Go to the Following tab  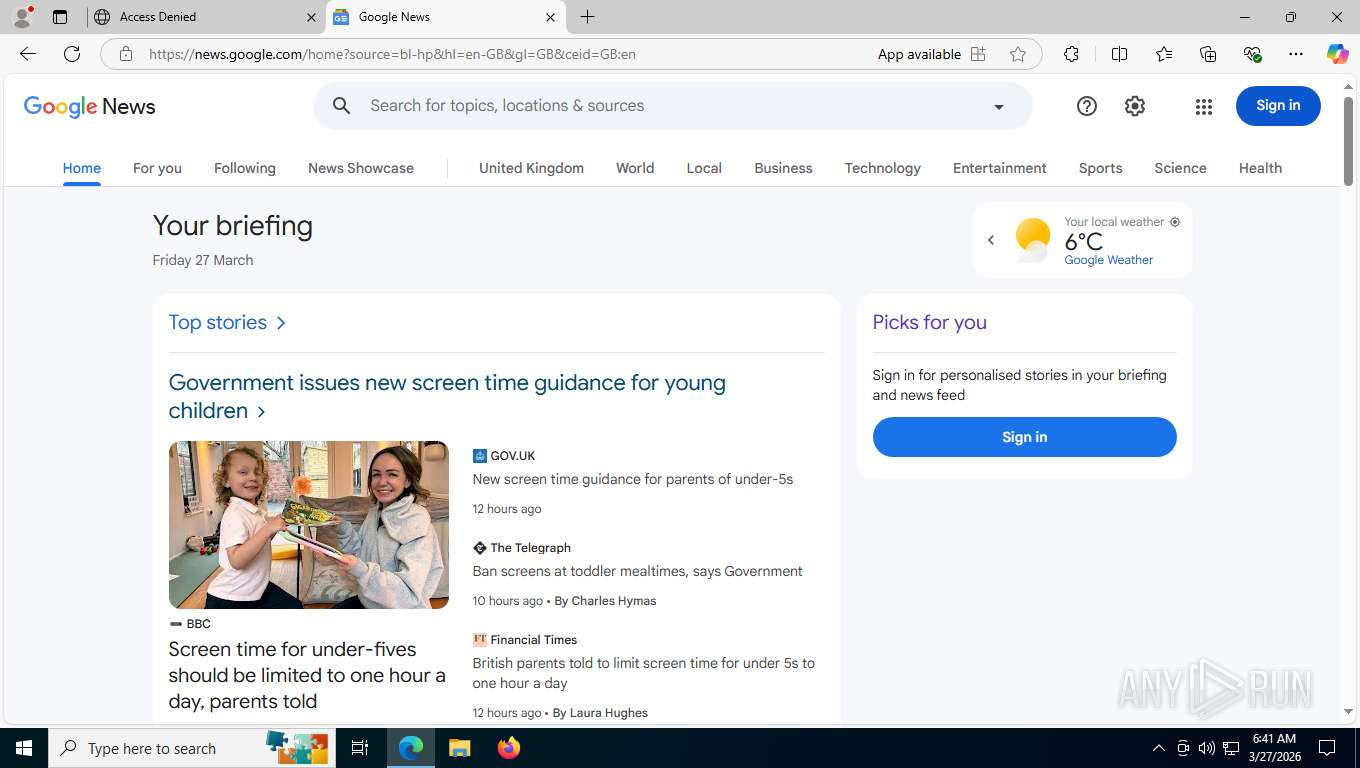pos(245,168)
